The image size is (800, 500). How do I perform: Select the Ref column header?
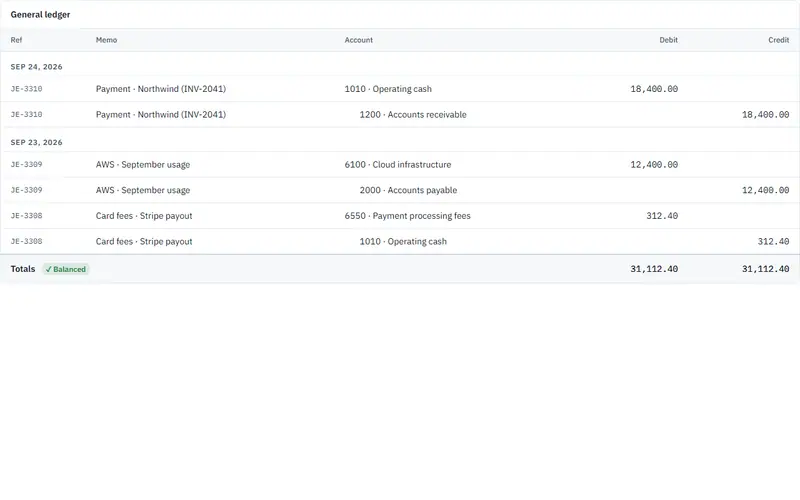click(x=16, y=40)
